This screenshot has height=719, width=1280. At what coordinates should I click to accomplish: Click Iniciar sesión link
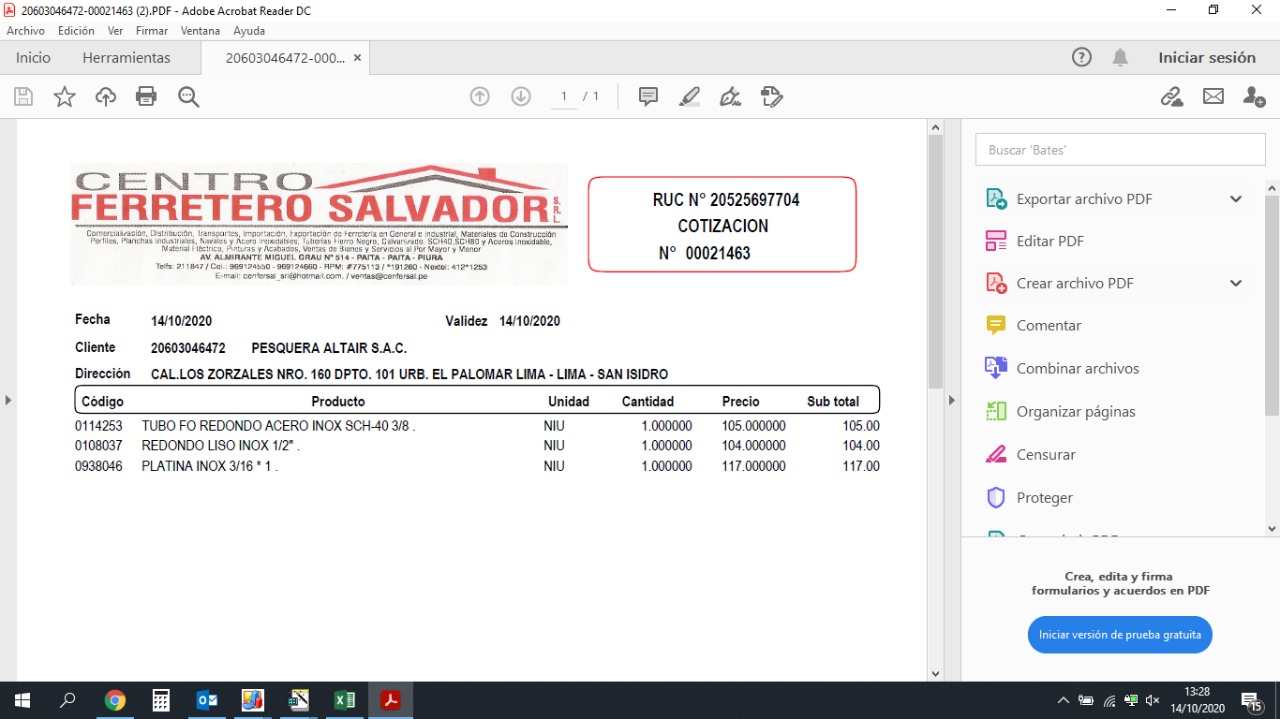pos(1206,58)
